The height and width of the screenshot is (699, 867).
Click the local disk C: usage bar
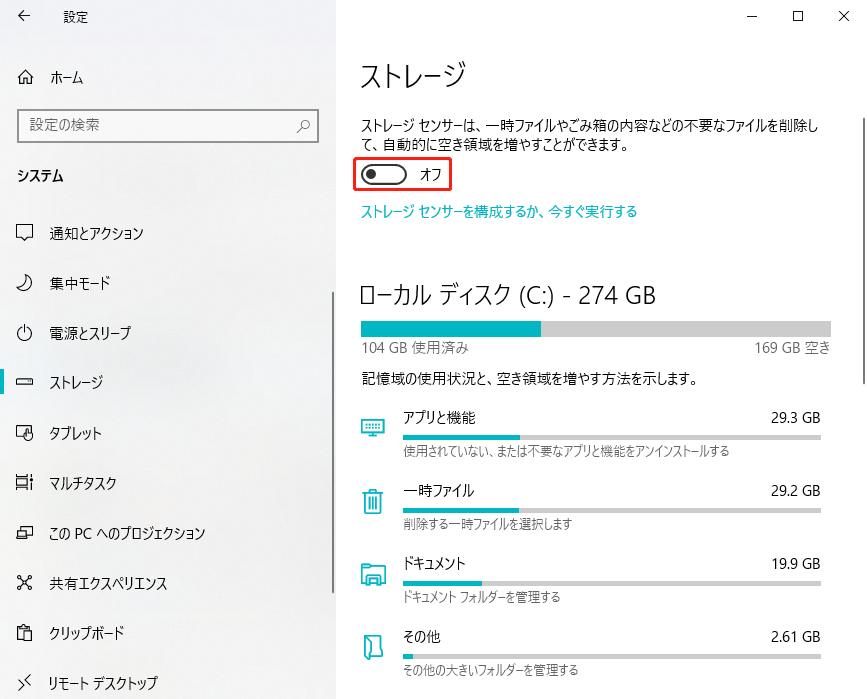[x=595, y=329]
